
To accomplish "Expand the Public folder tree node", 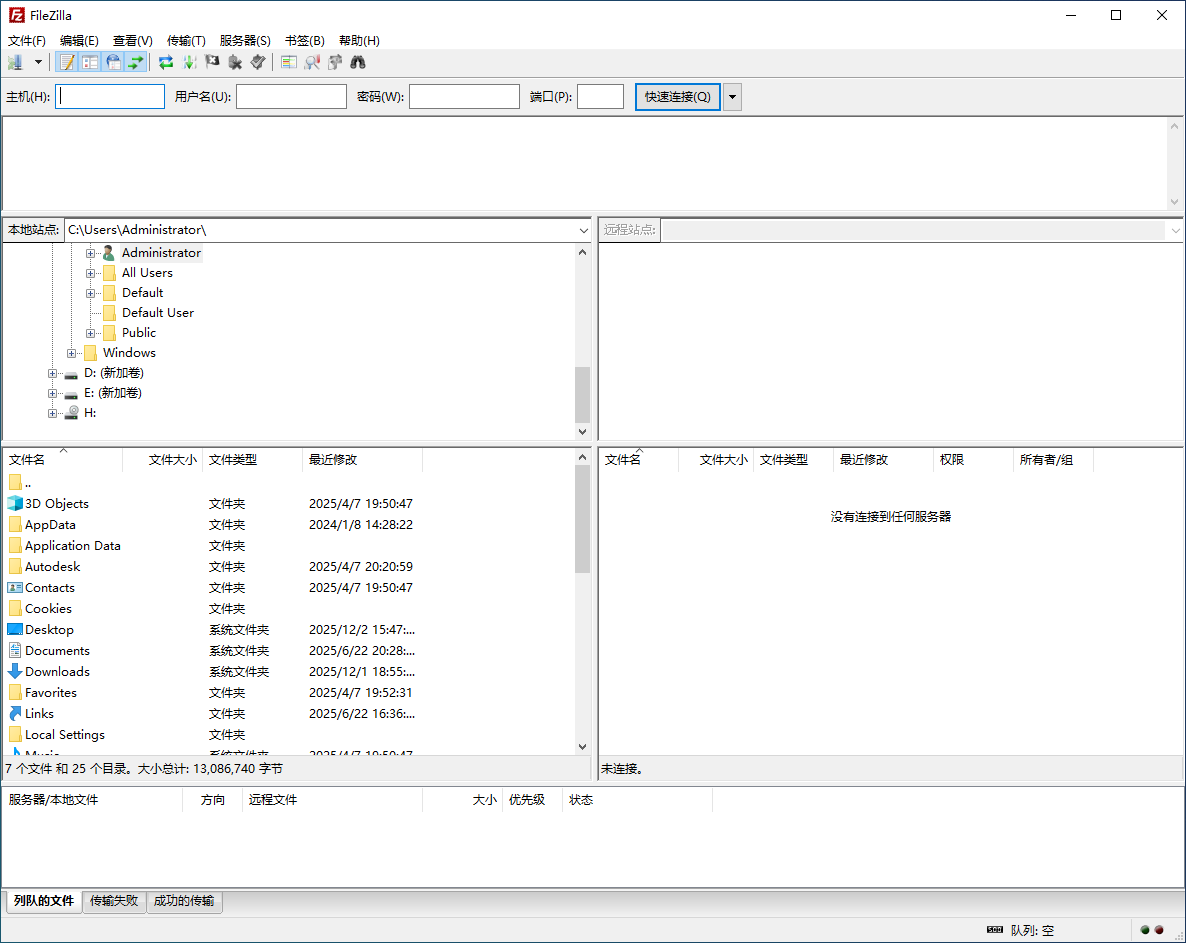I will [x=90, y=333].
